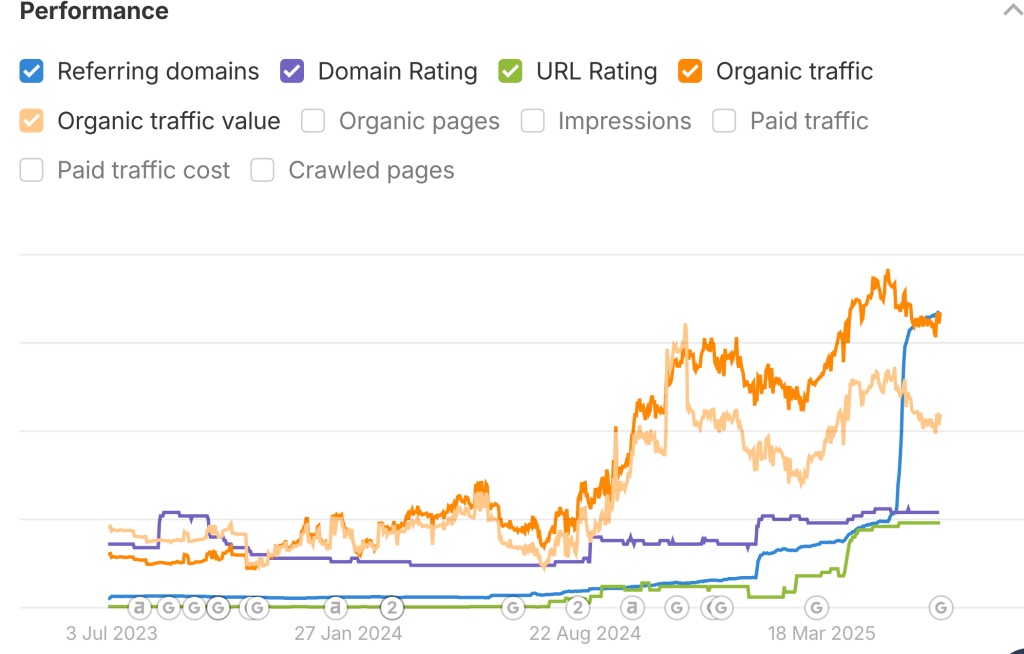1024x654 pixels.
Task: Show the Paid traffic metric
Action: (724, 122)
